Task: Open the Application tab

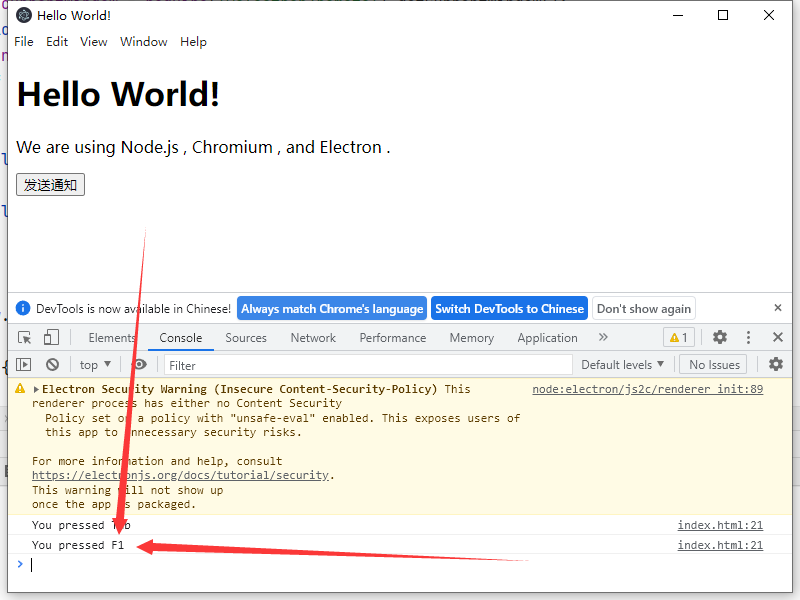Action: [x=547, y=338]
